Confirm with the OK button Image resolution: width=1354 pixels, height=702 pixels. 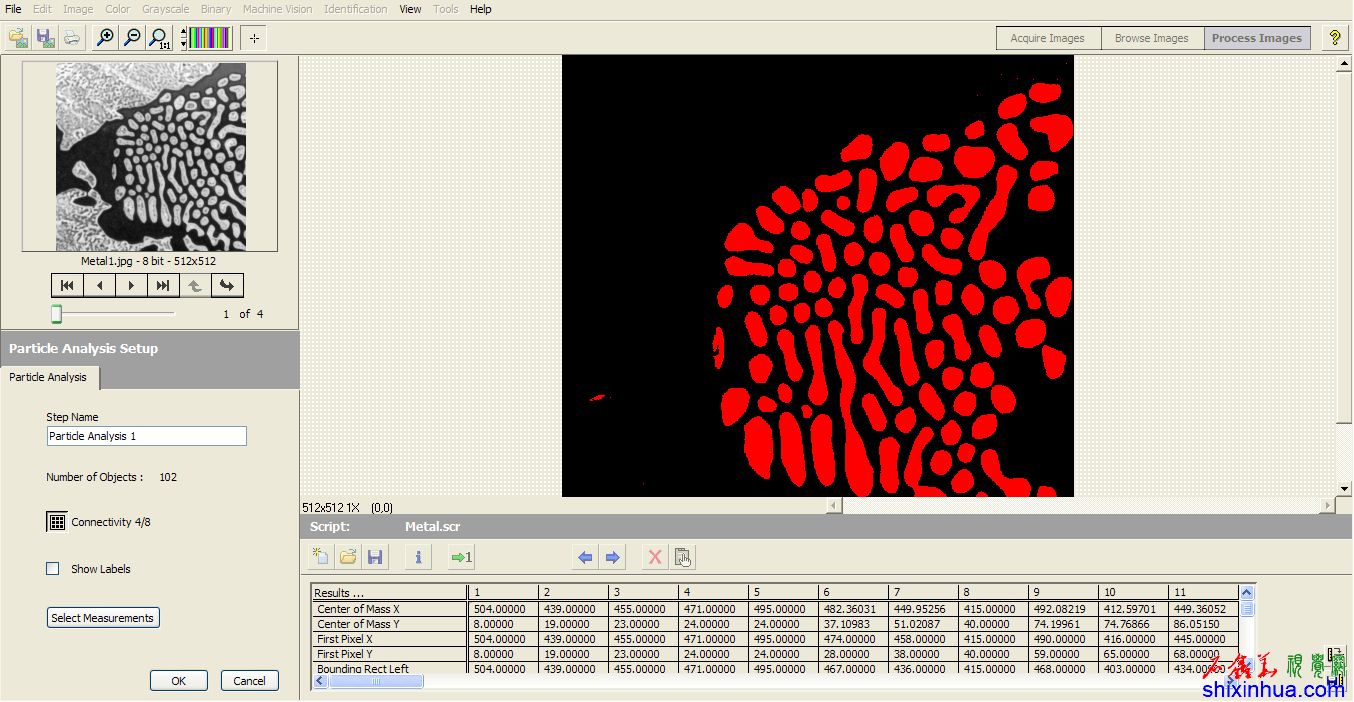(x=178, y=681)
